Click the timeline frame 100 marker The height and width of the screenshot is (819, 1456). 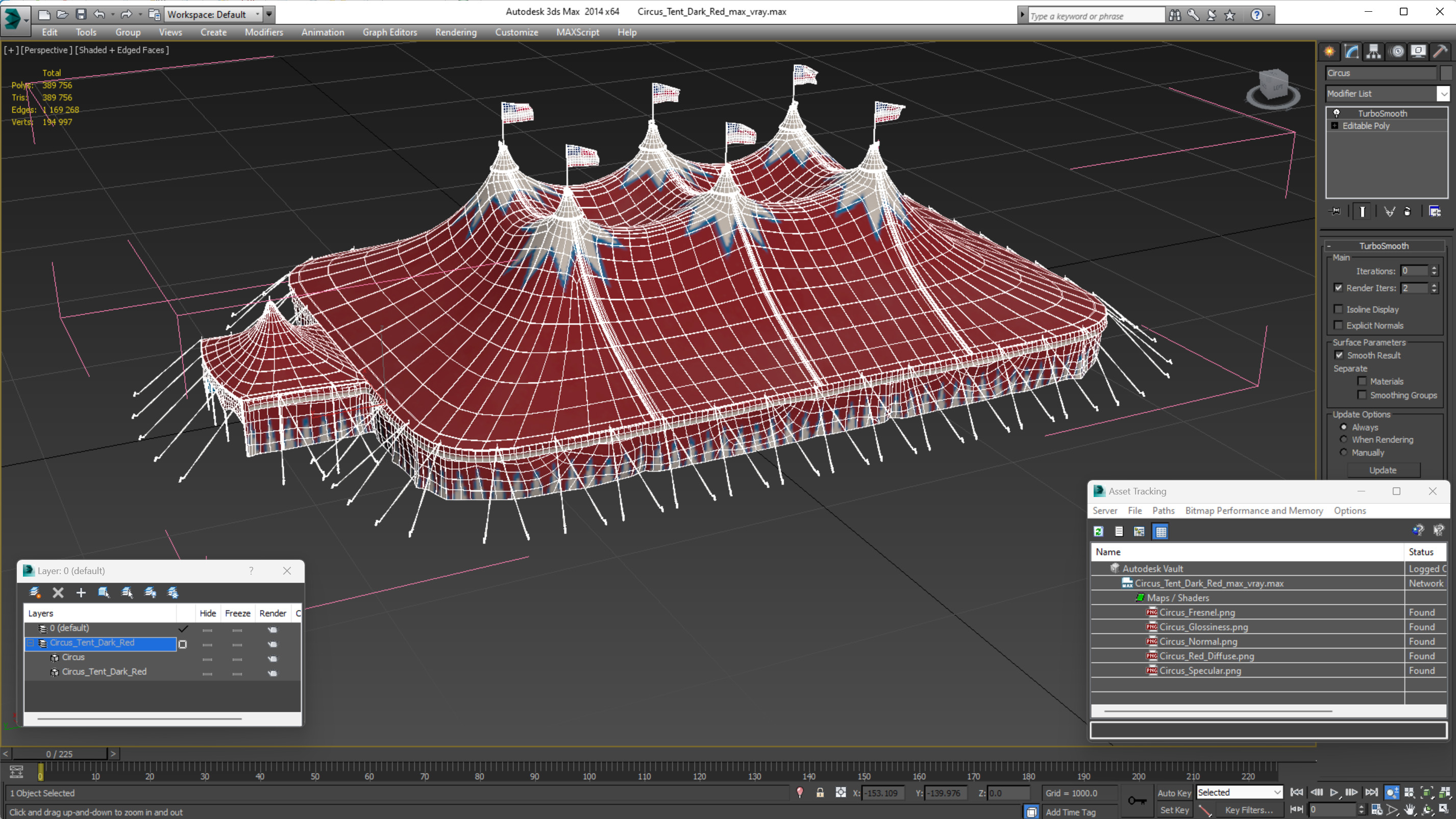(589, 776)
